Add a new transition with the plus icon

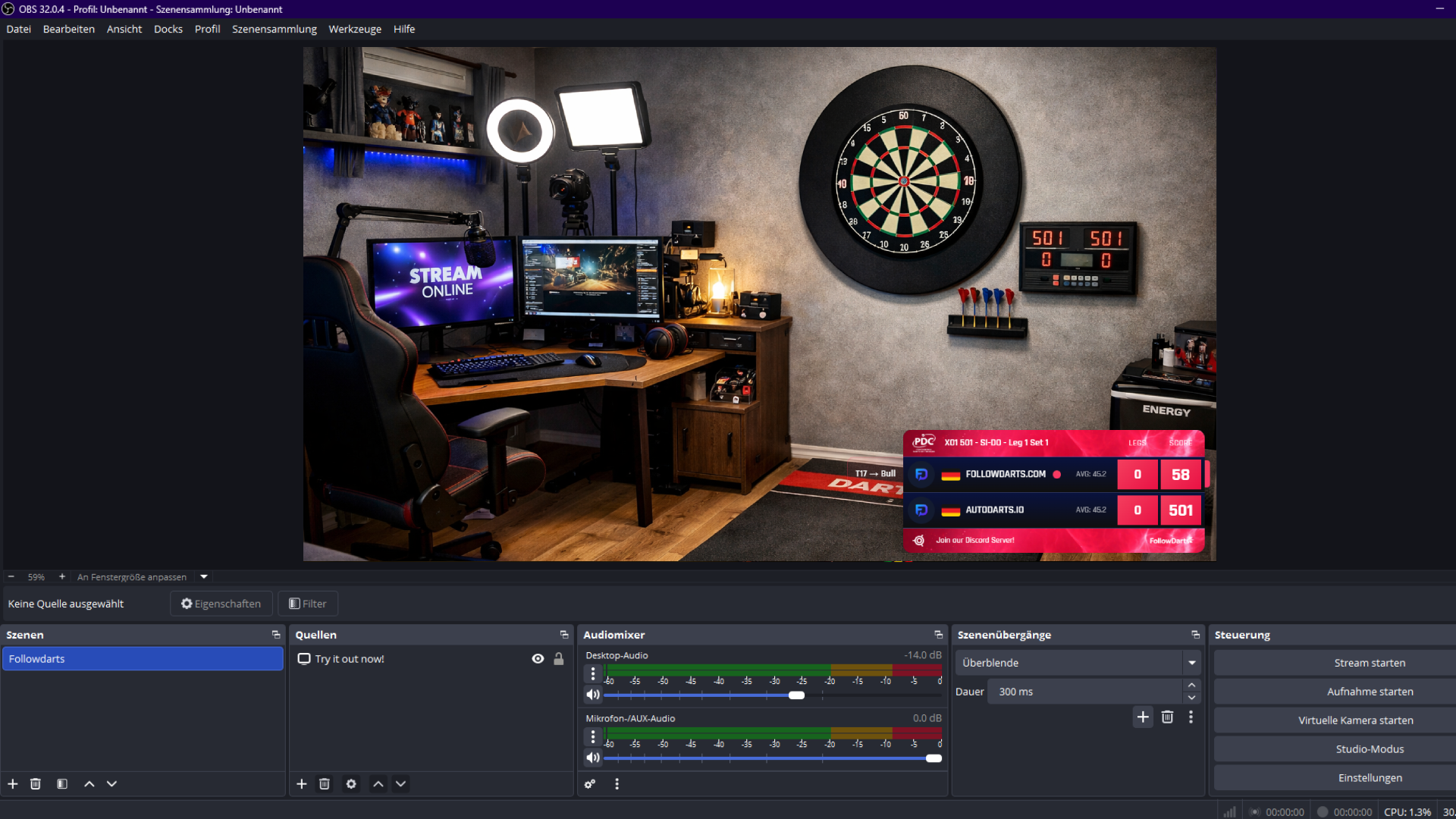click(1143, 717)
